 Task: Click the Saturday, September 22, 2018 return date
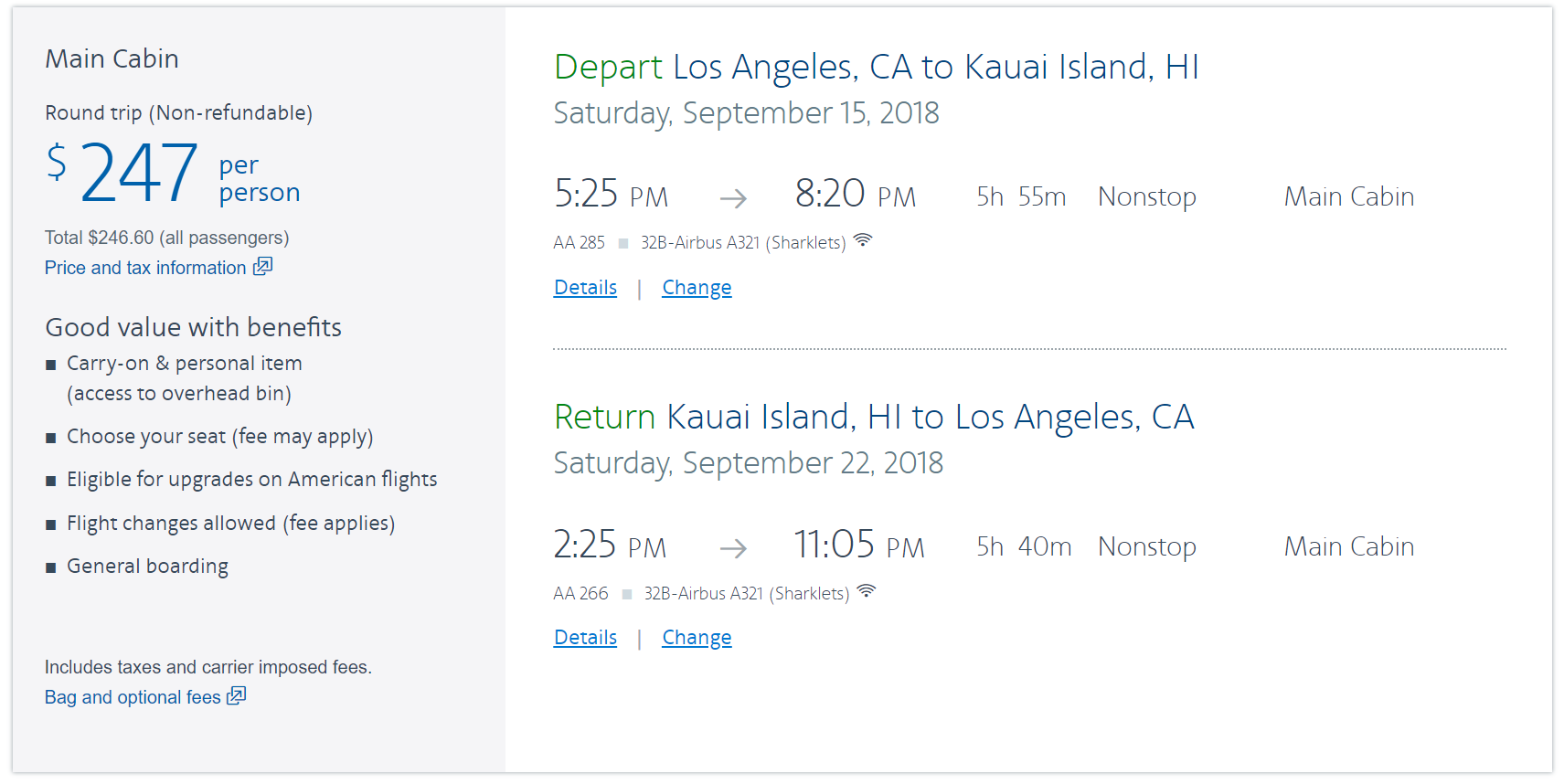pyautogui.click(x=748, y=463)
